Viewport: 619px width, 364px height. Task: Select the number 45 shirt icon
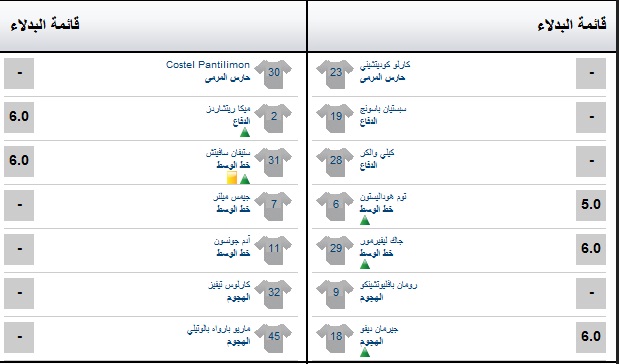(273, 338)
